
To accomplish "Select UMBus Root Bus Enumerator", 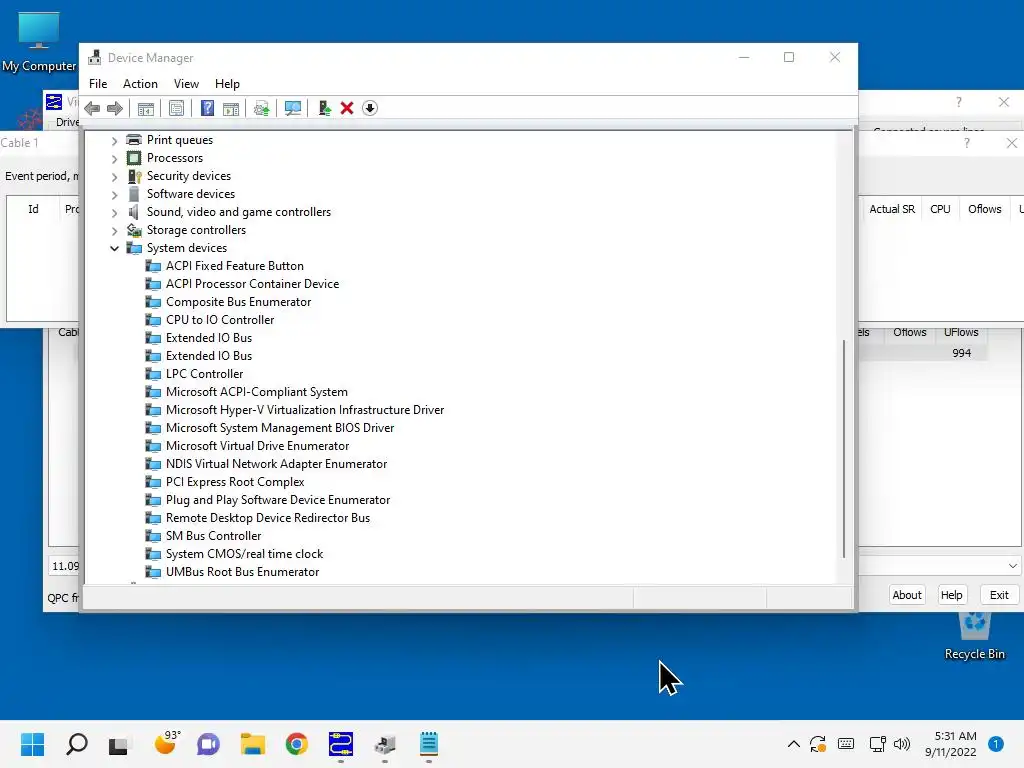I will (x=242, y=571).
